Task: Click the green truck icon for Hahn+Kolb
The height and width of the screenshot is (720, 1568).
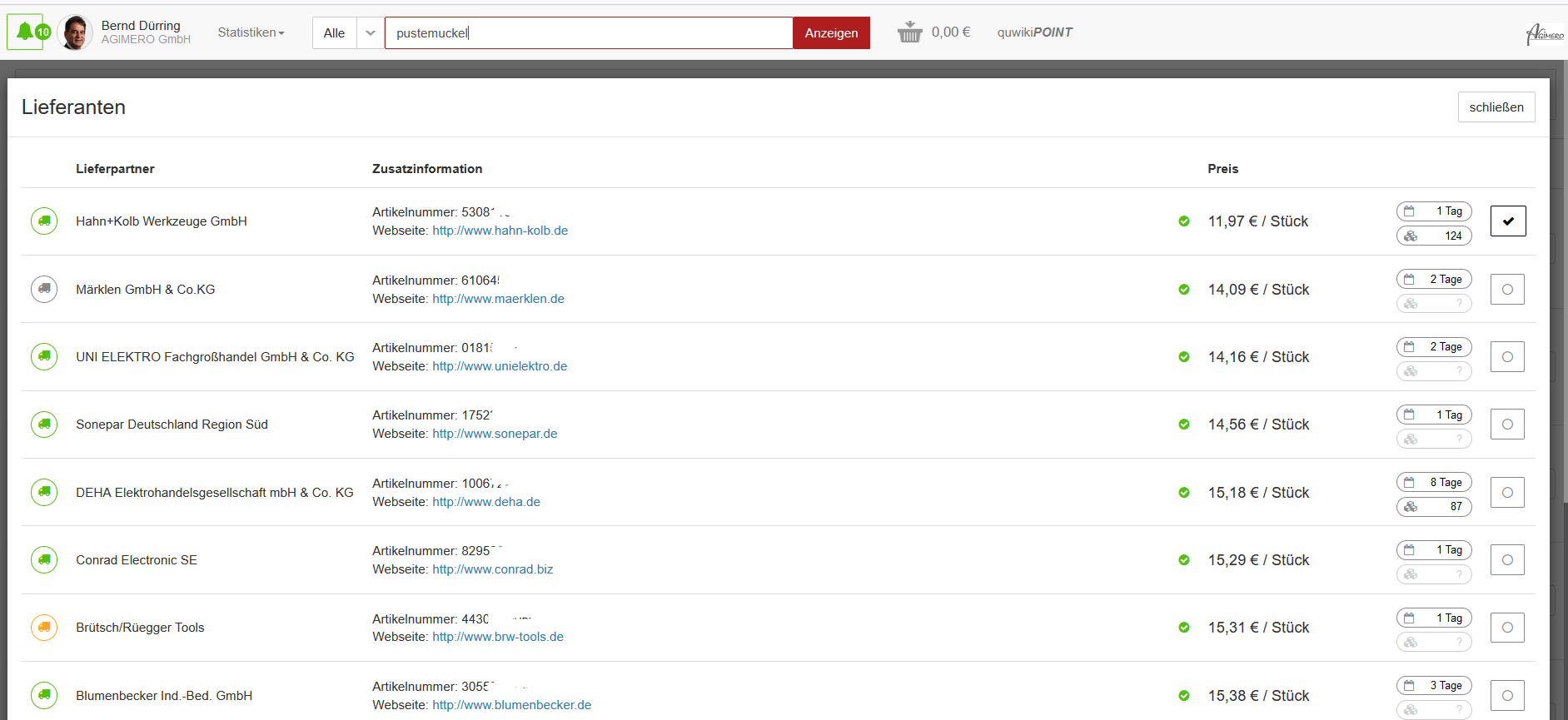Action: [44, 221]
